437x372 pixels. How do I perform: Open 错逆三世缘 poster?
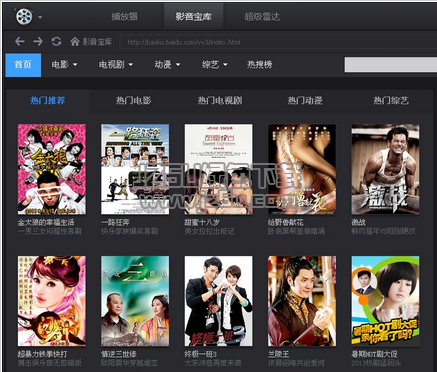point(135,301)
